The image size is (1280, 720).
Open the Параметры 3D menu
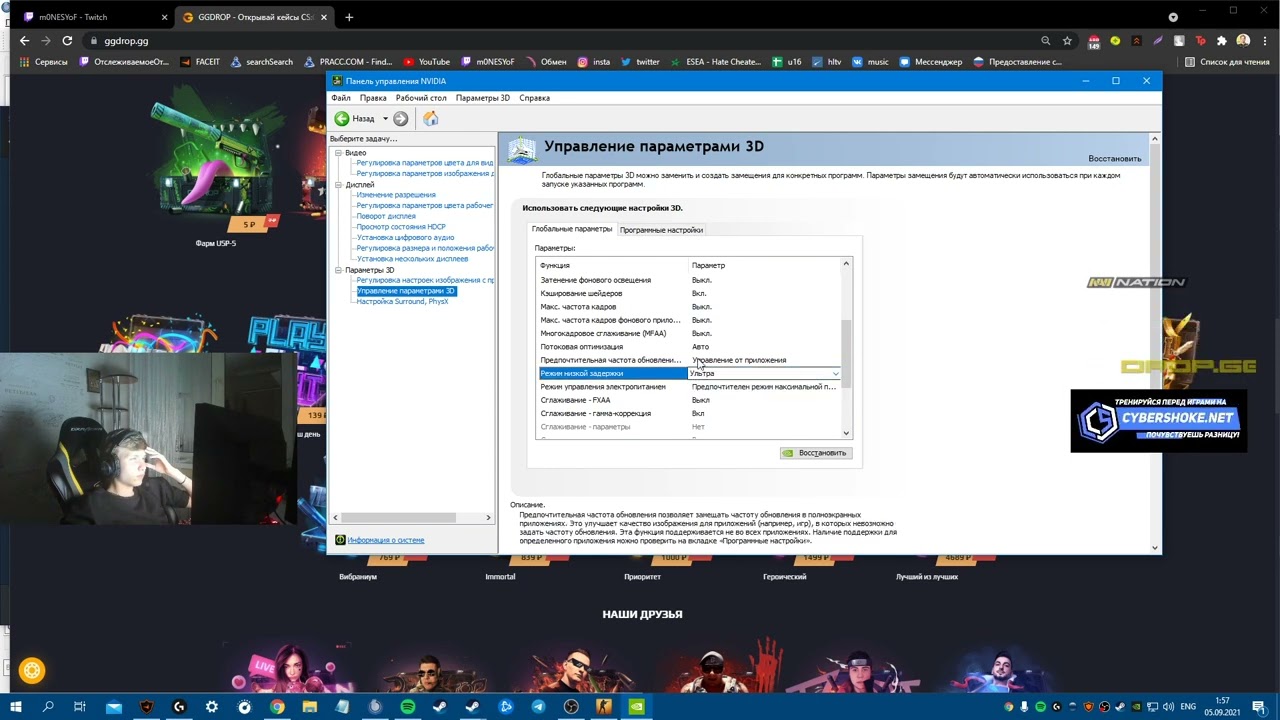(483, 98)
